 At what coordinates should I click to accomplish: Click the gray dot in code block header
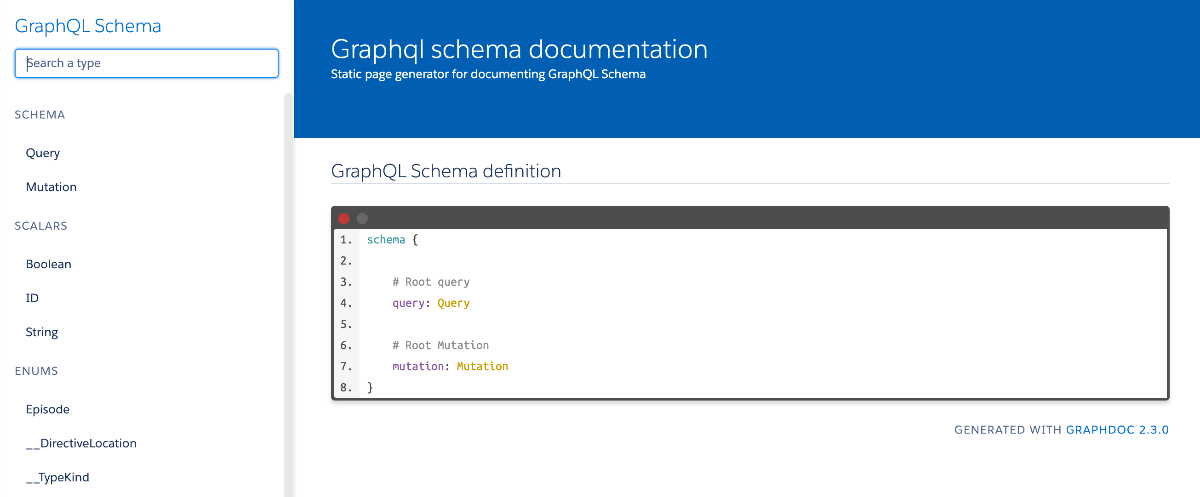(x=362, y=218)
